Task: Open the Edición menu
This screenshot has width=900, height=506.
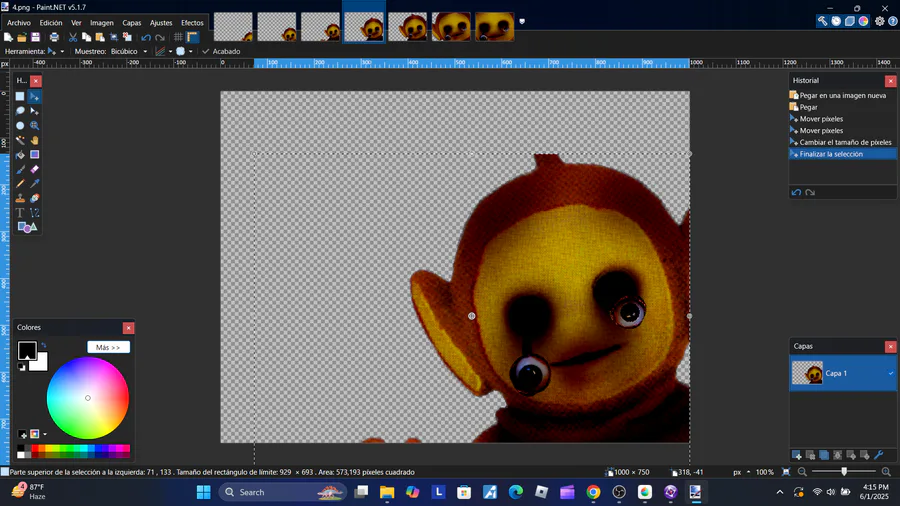Action: coord(51,23)
